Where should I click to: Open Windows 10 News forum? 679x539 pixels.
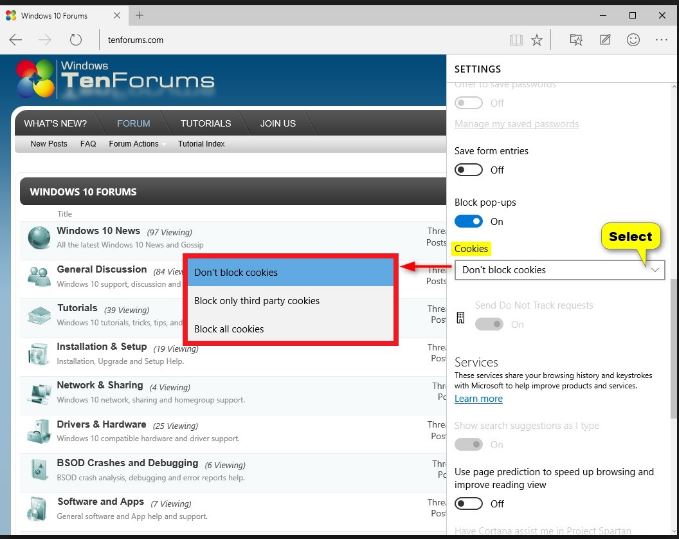[98, 231]
